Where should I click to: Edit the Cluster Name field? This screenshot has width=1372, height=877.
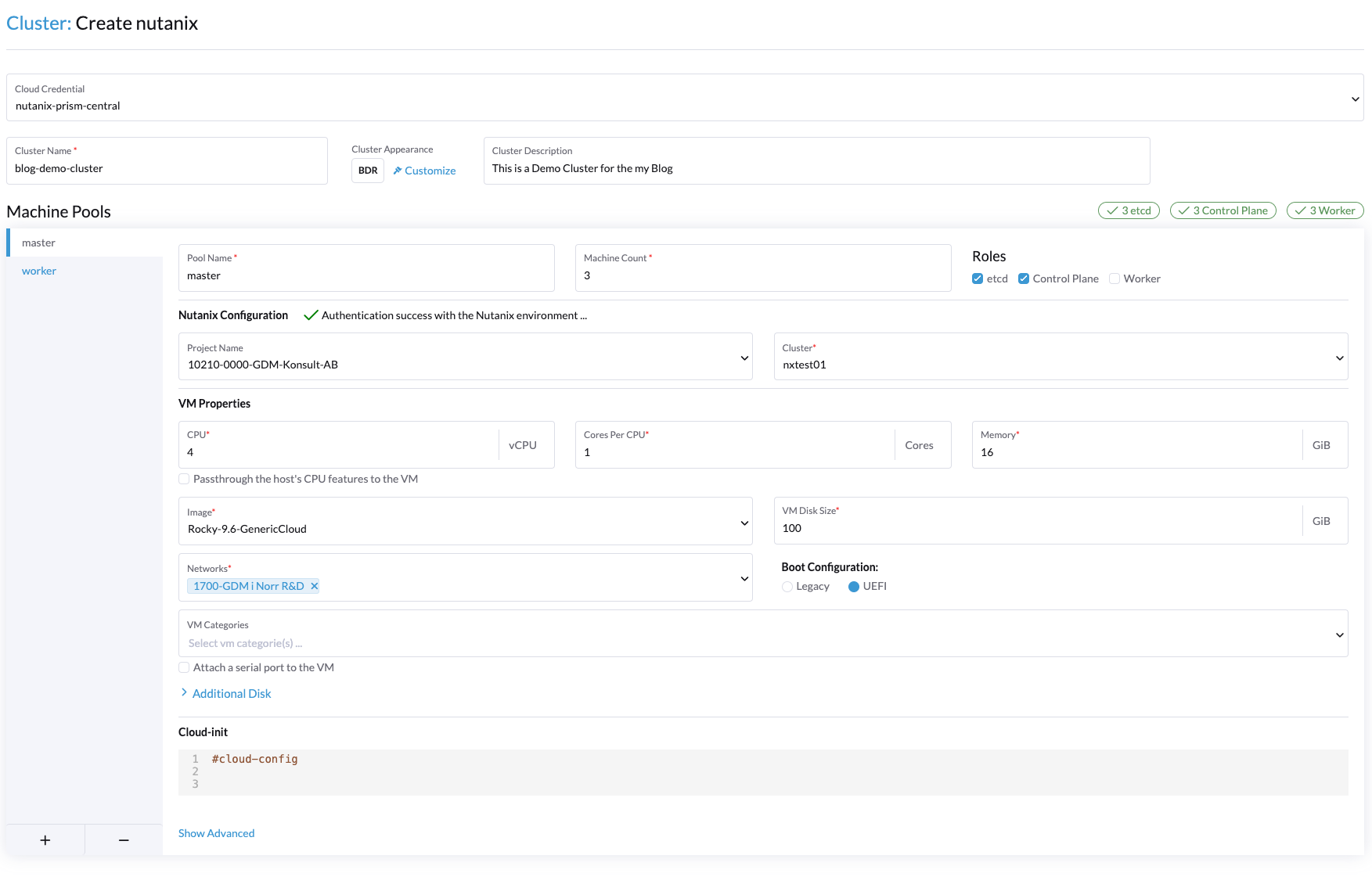[x=167, y=161]
